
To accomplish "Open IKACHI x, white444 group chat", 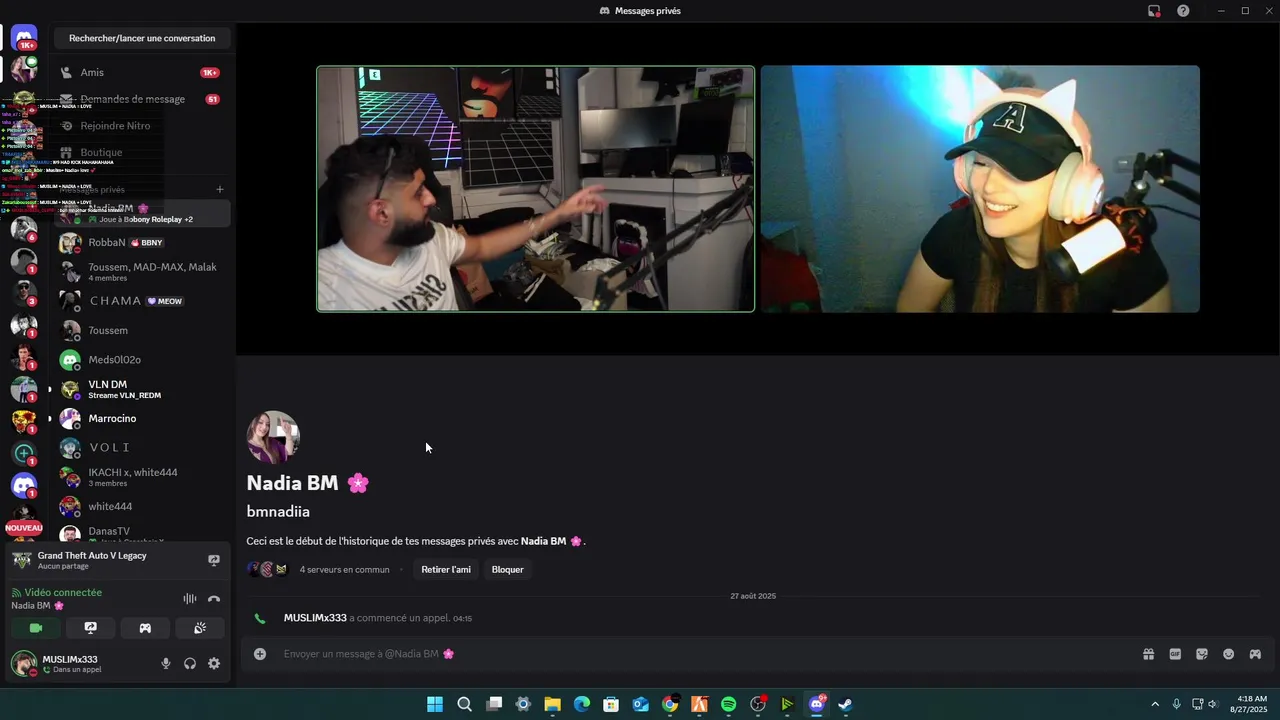I will (142, 477).
